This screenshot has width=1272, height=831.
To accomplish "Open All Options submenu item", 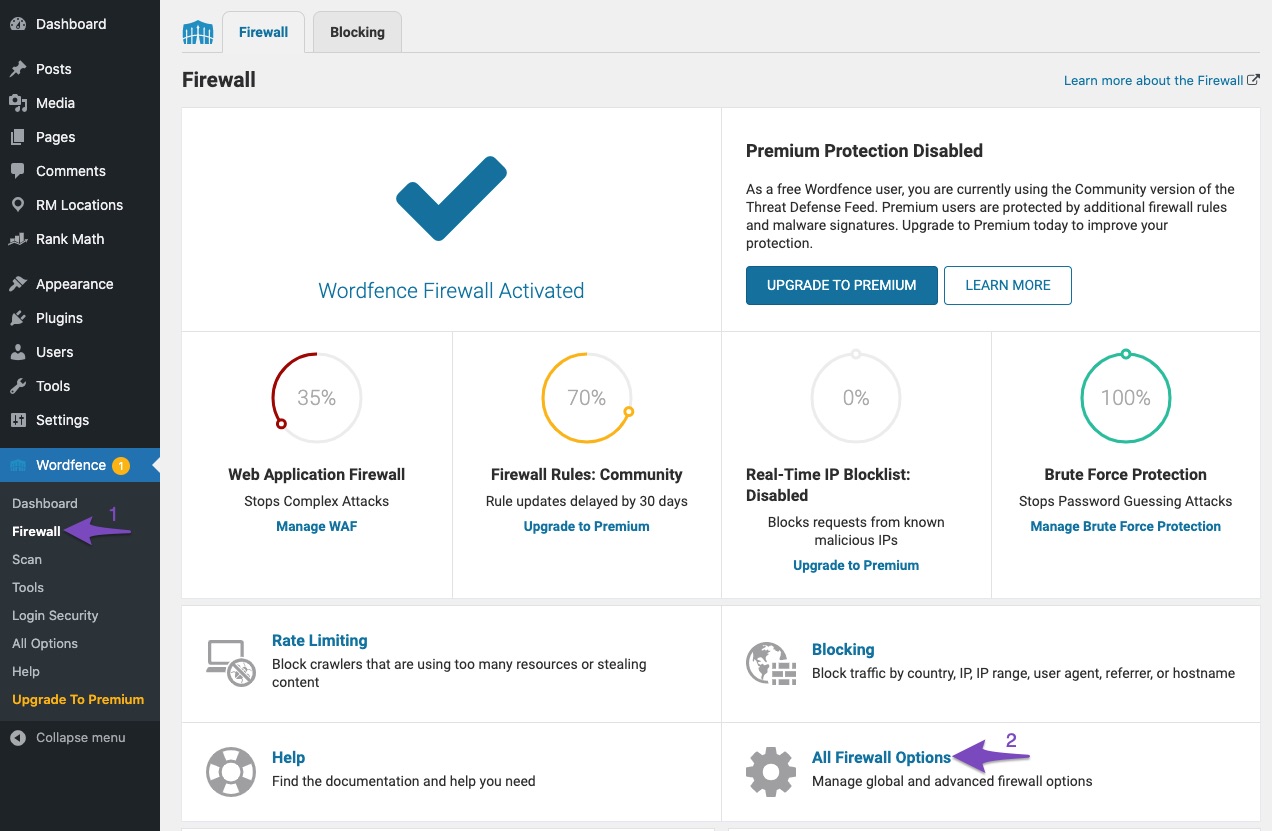I will [45, 643].
